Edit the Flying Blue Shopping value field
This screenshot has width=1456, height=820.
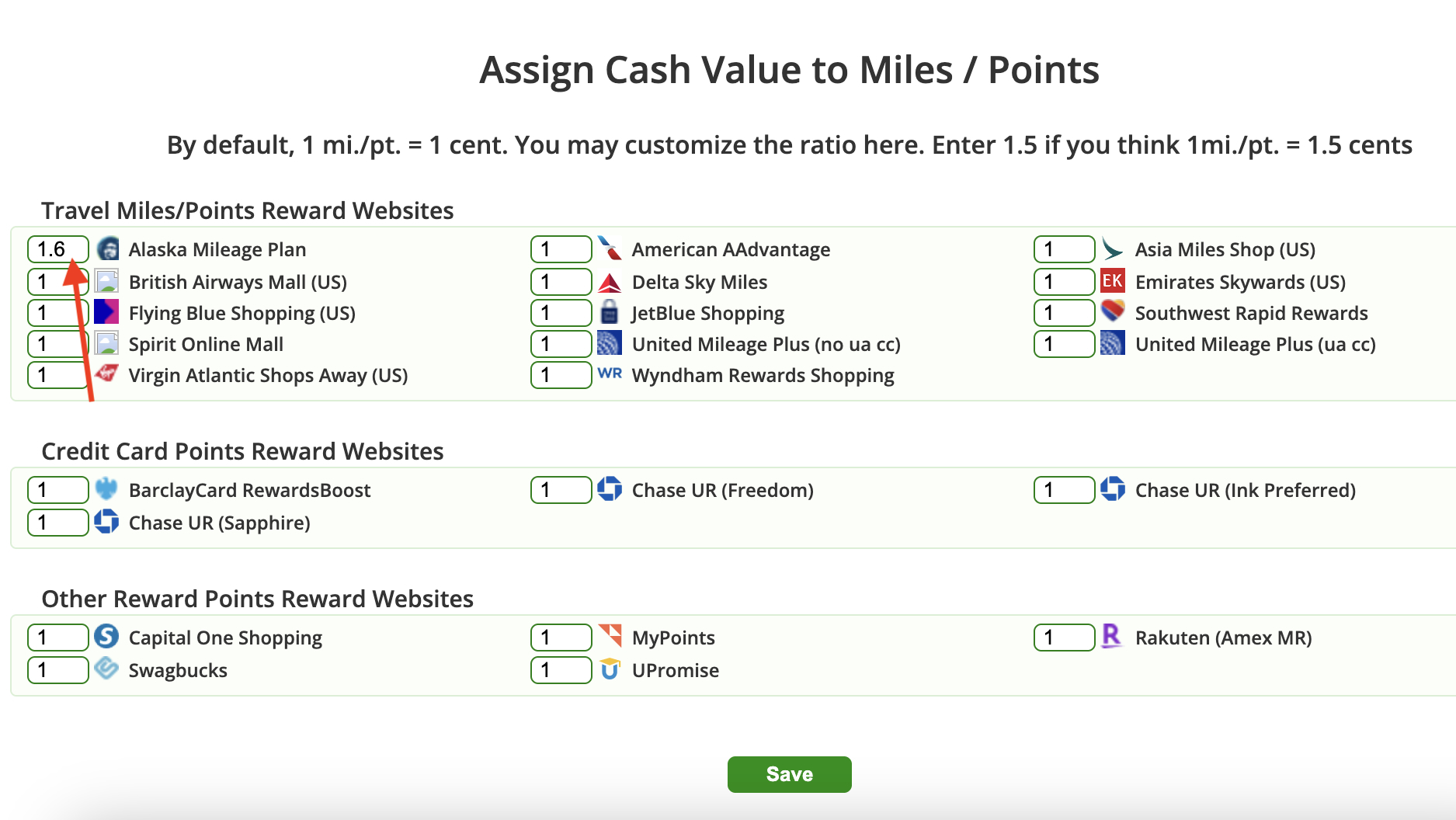(58, 313)
